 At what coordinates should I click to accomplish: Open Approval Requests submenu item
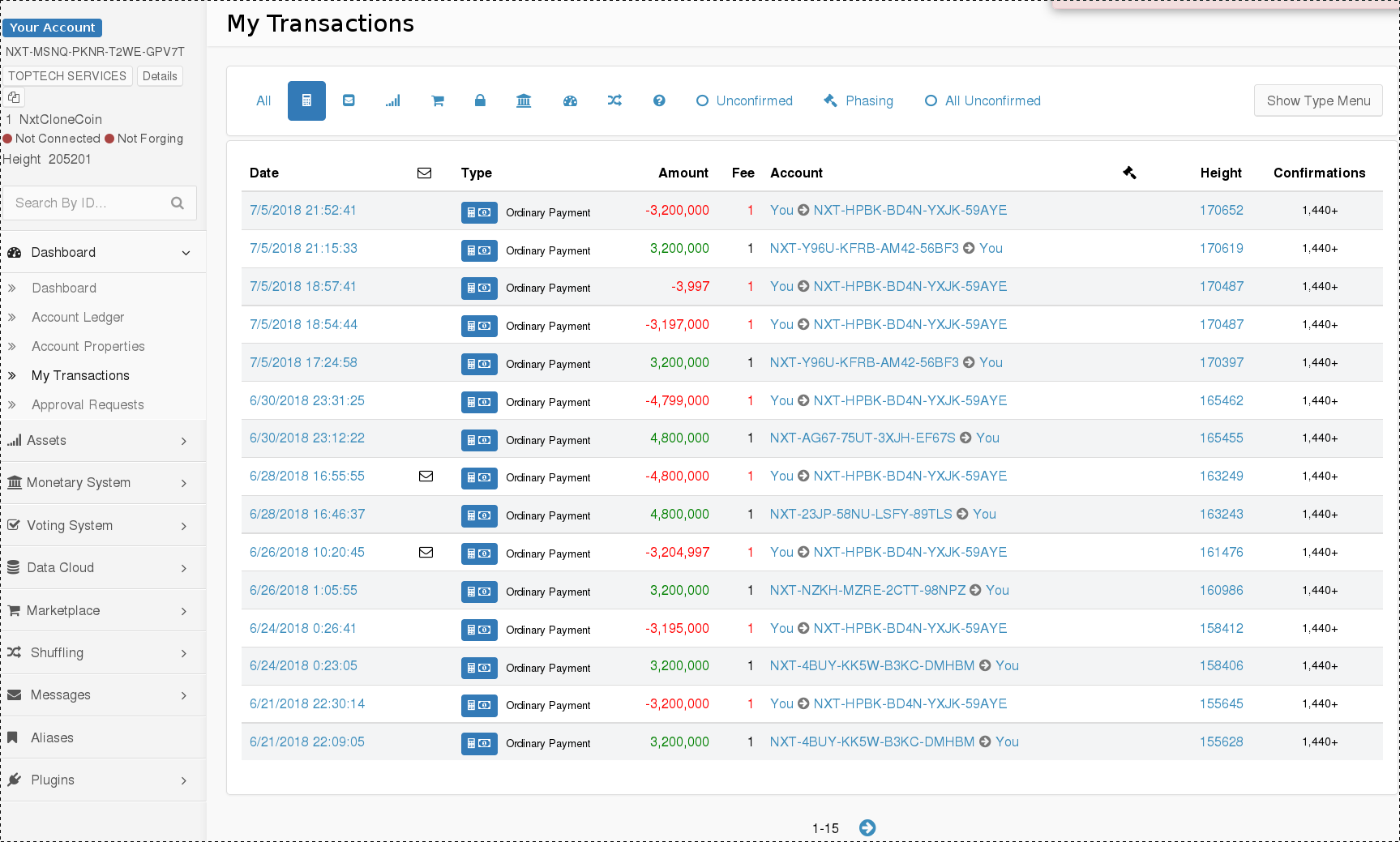tap(88, 404)
